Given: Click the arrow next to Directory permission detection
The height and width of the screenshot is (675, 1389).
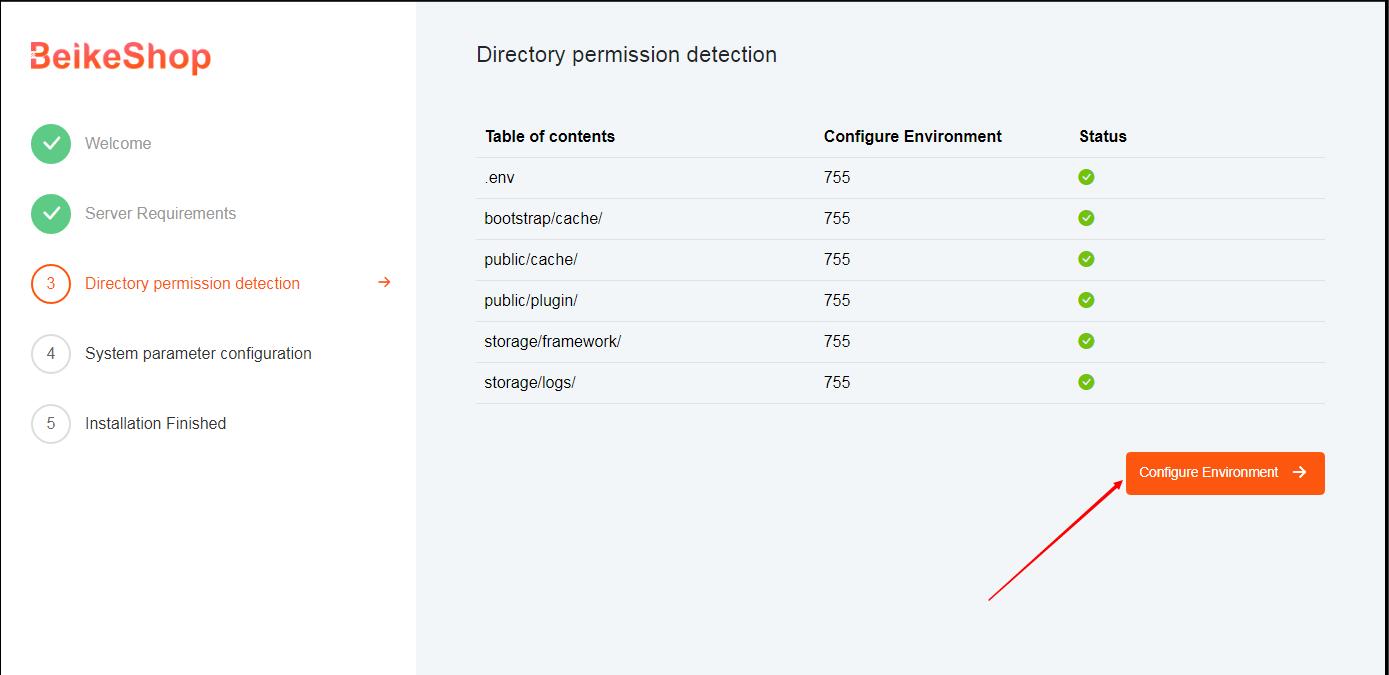Looking at the screenshot, I should (384, 283).
